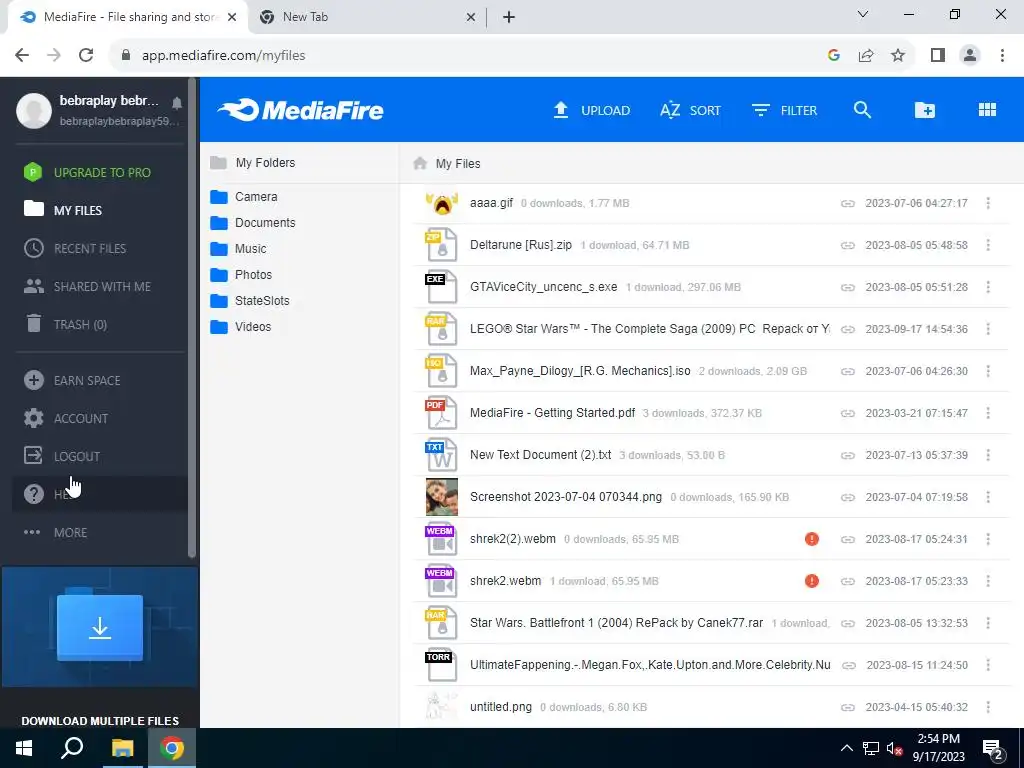Click Logout in sidebar

[x=62, y=456]
